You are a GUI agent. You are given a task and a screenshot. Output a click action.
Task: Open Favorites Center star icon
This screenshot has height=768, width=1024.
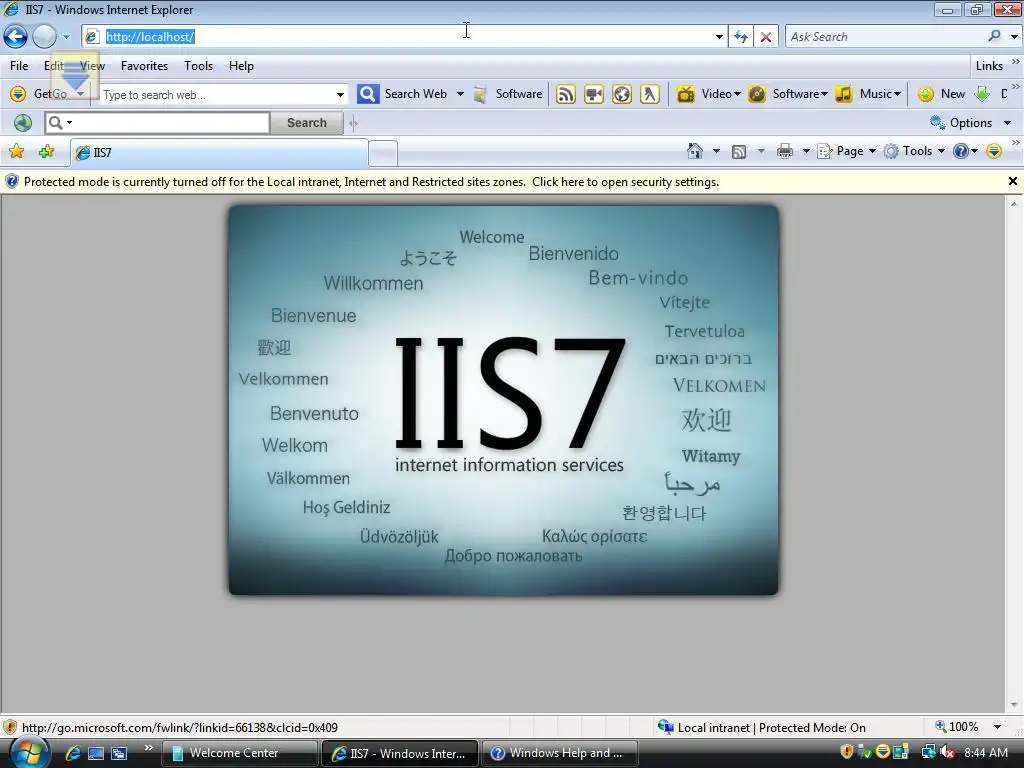pyautogui.click(x=16, y=152)
